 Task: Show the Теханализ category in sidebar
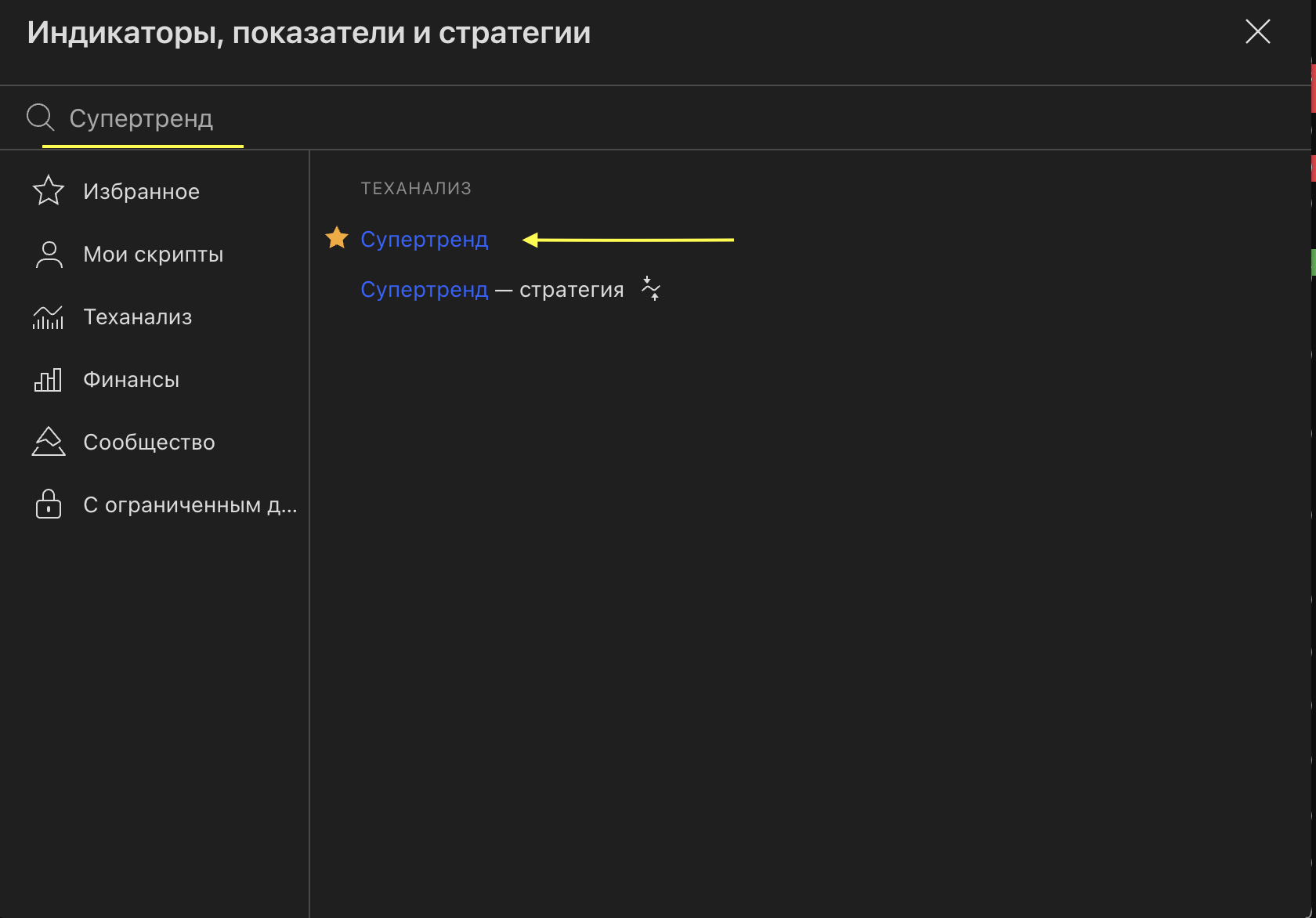point(138,317)
